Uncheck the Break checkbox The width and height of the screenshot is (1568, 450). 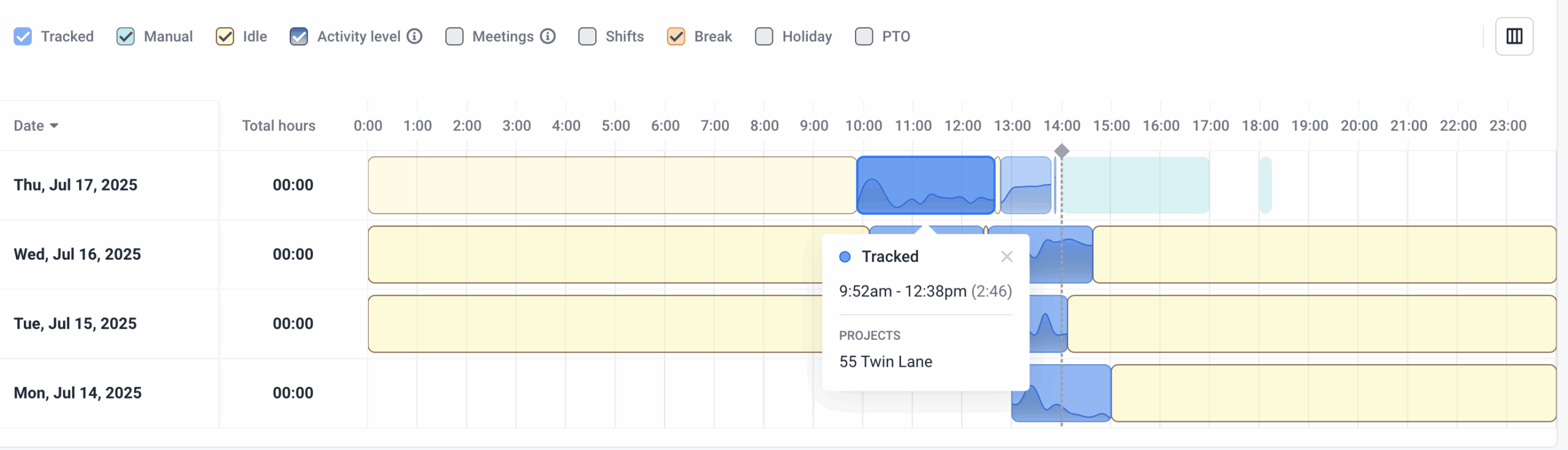676,37
